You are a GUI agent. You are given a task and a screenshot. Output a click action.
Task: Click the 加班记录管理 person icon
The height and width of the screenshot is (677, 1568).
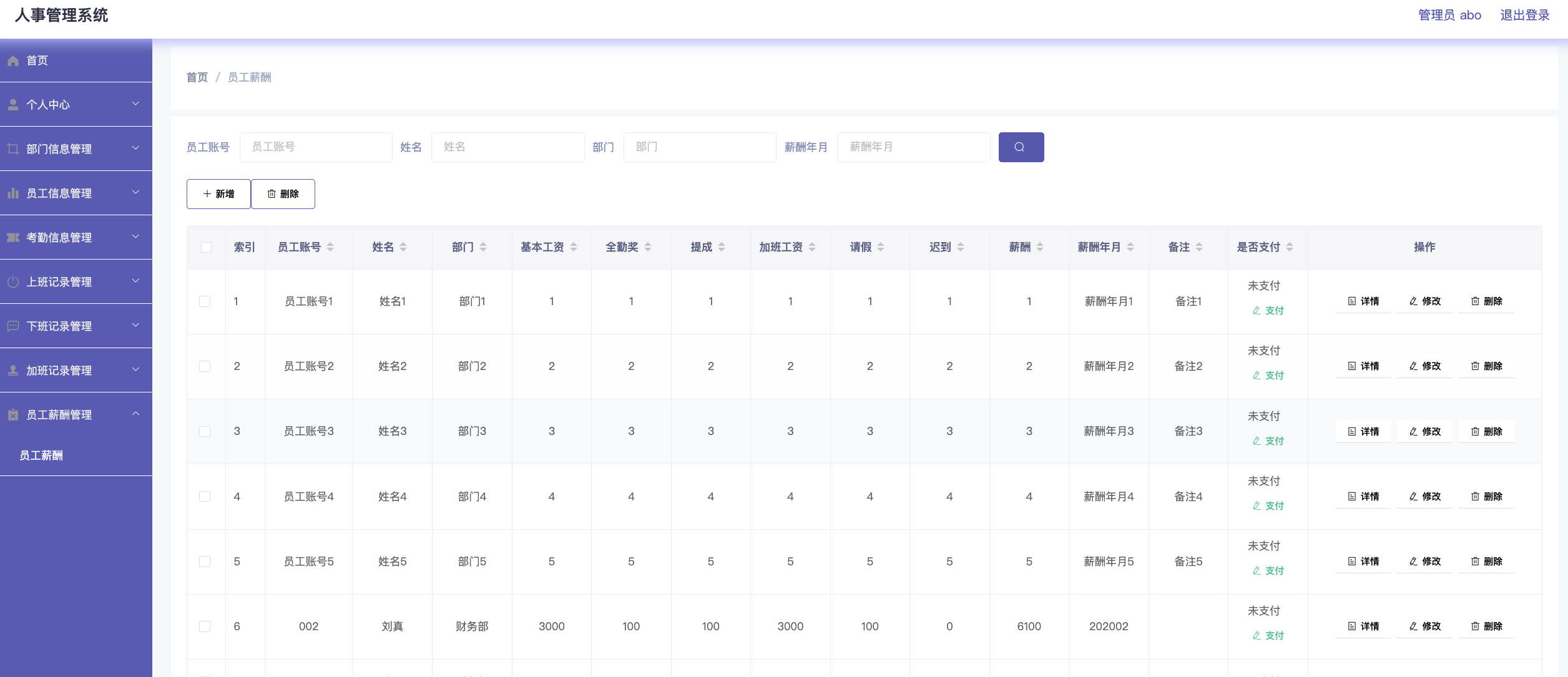pyautogui.click(x=13, y=371)
